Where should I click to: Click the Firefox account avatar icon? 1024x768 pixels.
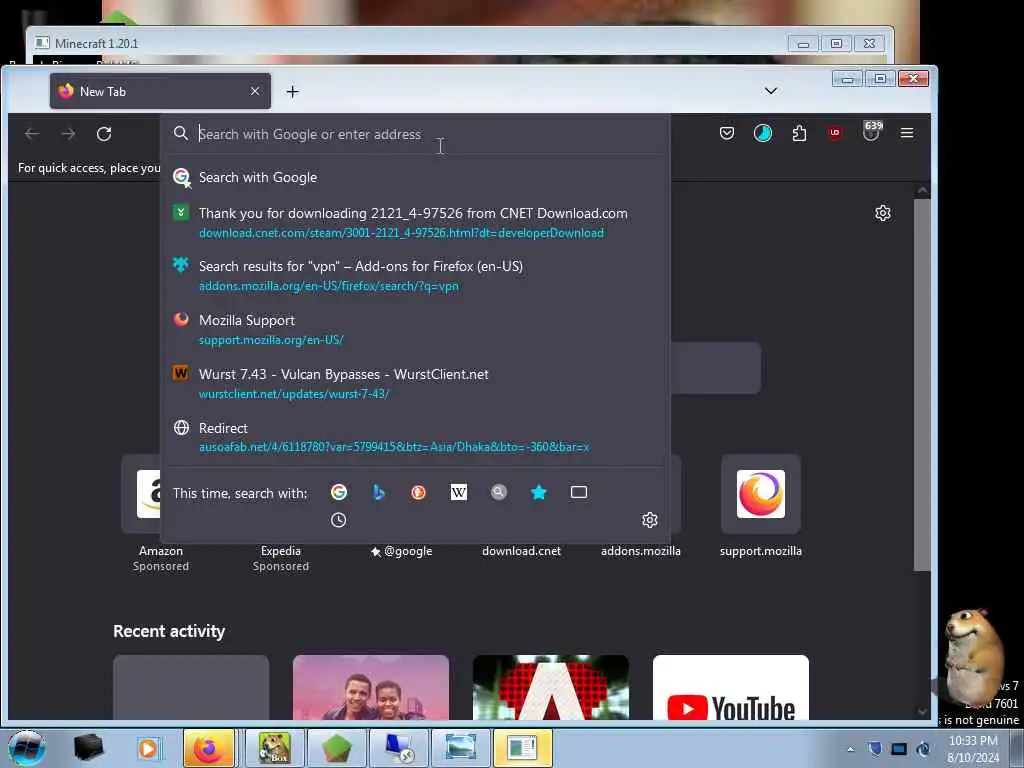(x=763, y=133)
